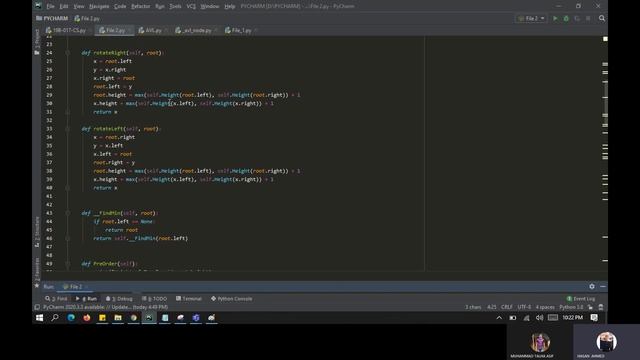Collapse the rotateLeft method fold marker
This screenshot has height=360, width=640.
(x=68, y=129)
